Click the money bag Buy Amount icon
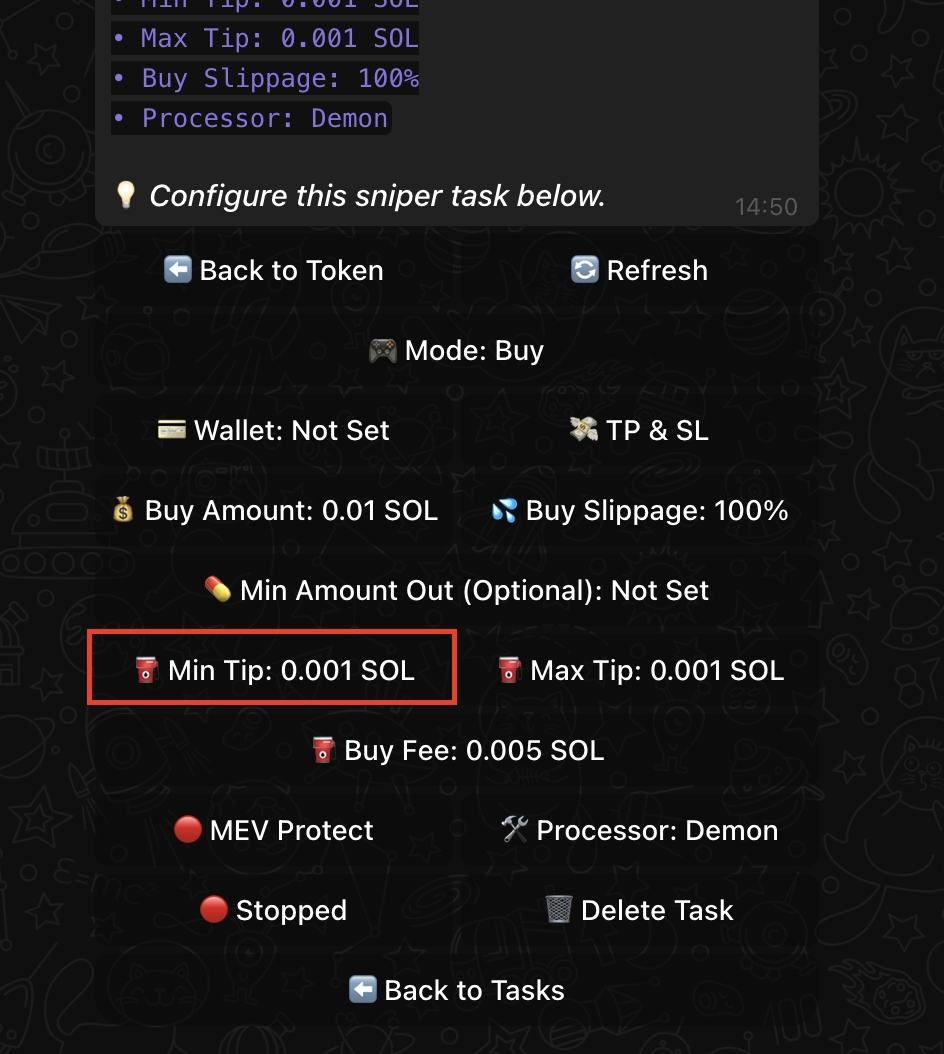 pyautogui.click(x=123, y=511)
